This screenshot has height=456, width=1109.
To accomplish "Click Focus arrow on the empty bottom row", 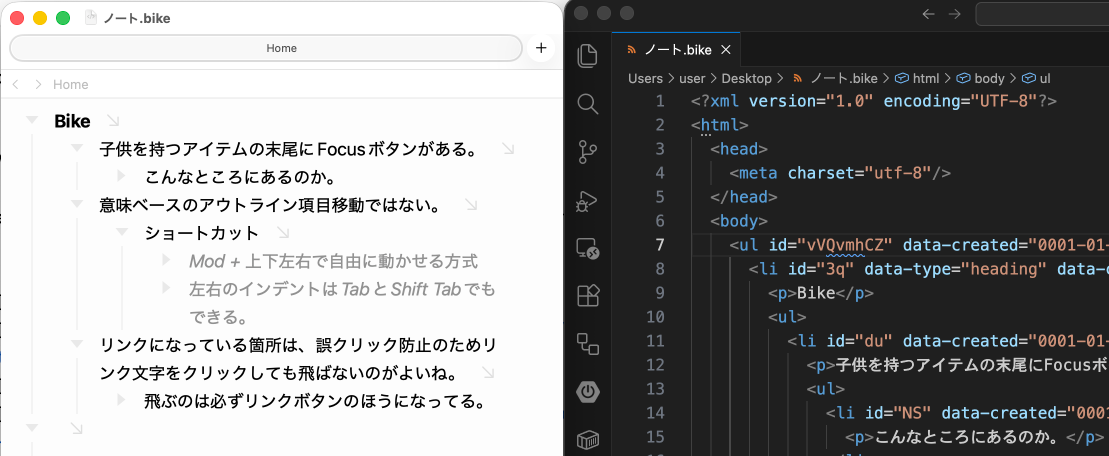I will point(76,428).
